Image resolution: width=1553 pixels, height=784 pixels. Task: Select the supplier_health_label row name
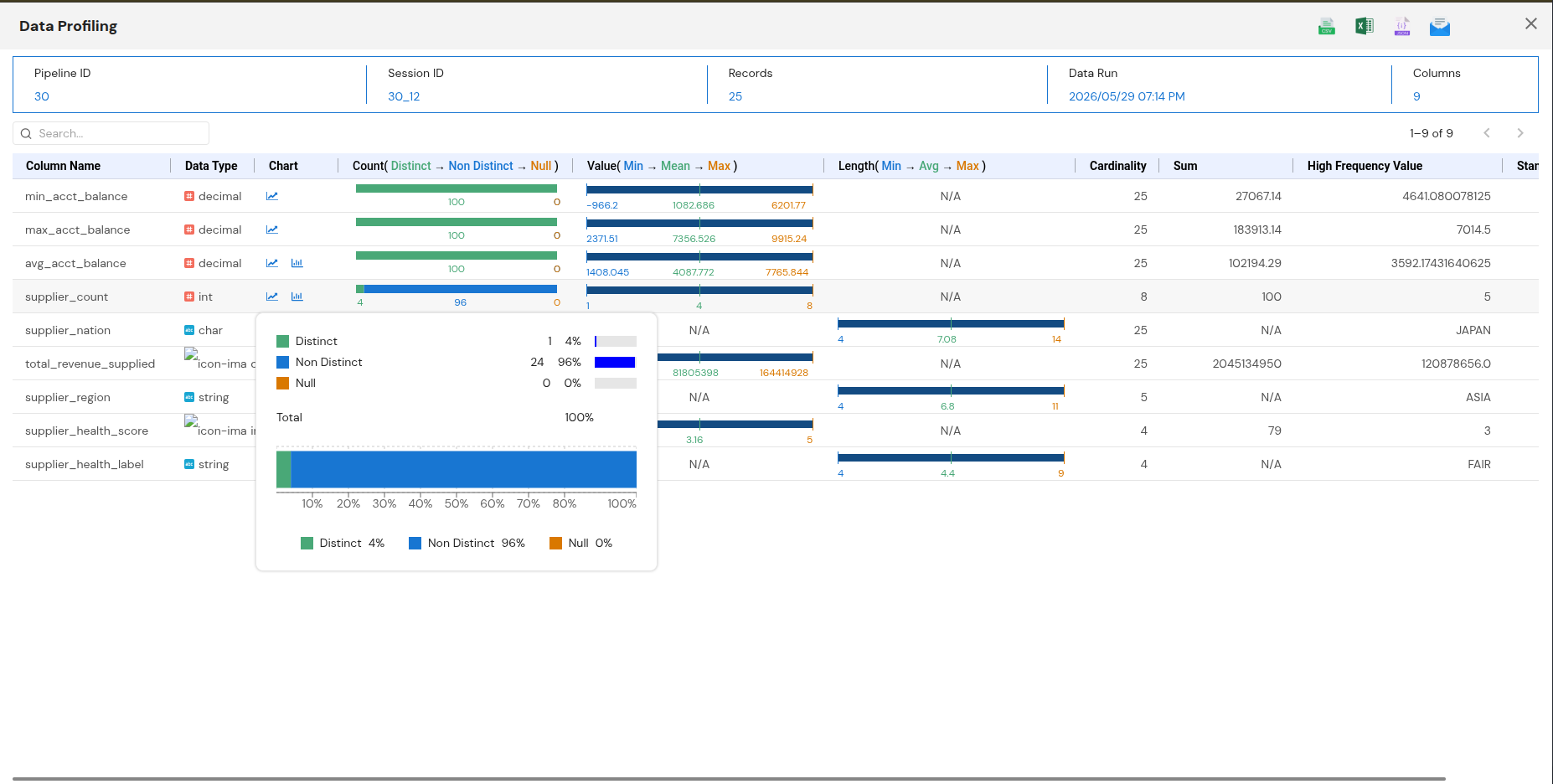(85, 464)
